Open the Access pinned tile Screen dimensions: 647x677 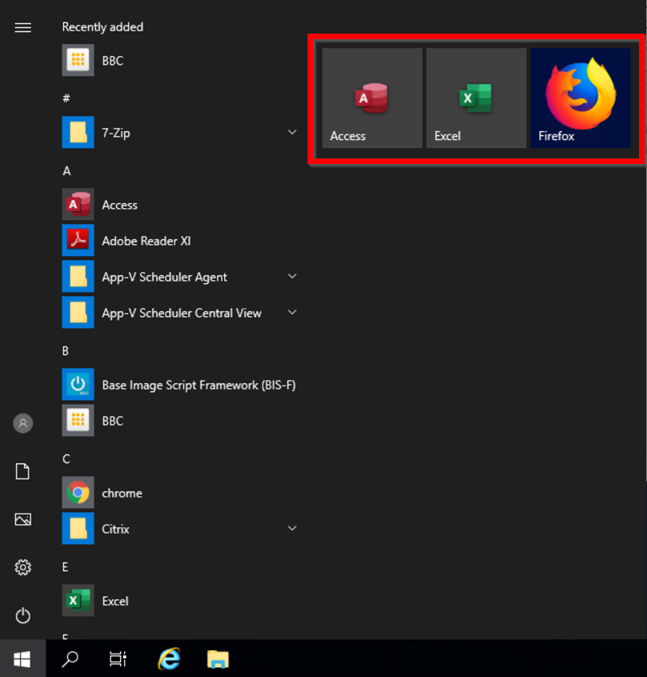click(372, 98)
